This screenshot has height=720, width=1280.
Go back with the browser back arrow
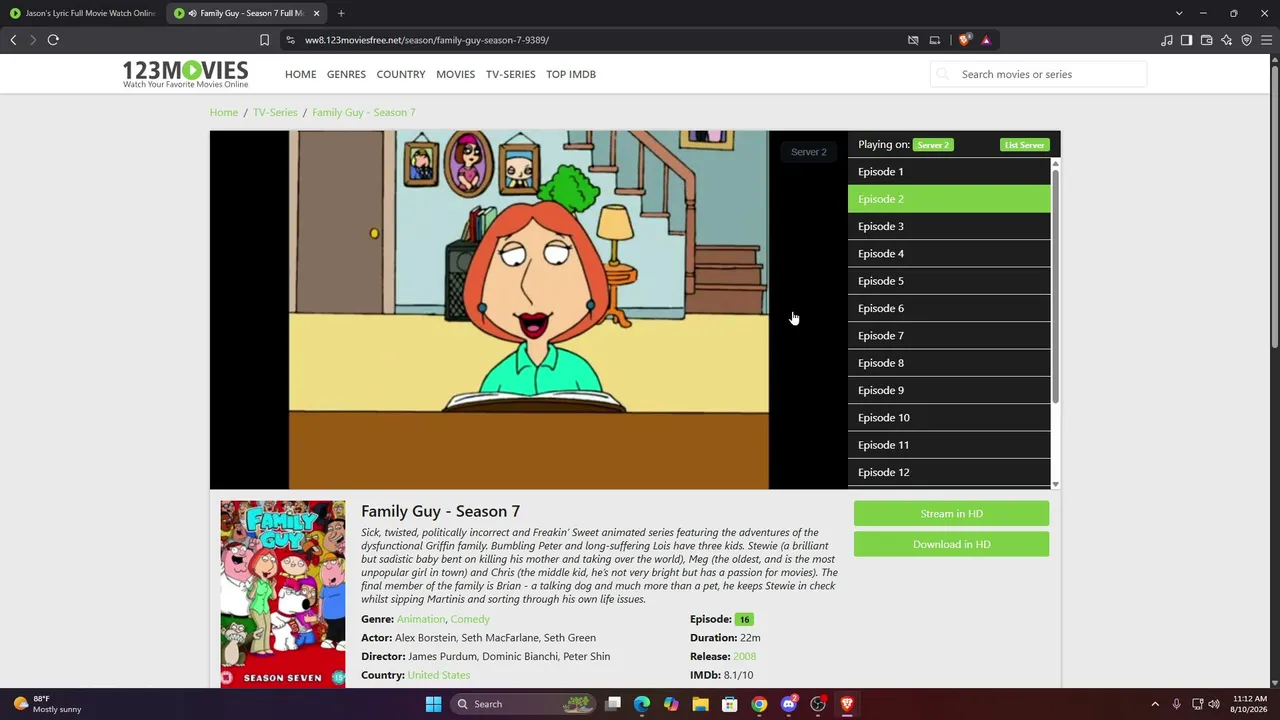point(13,40)
